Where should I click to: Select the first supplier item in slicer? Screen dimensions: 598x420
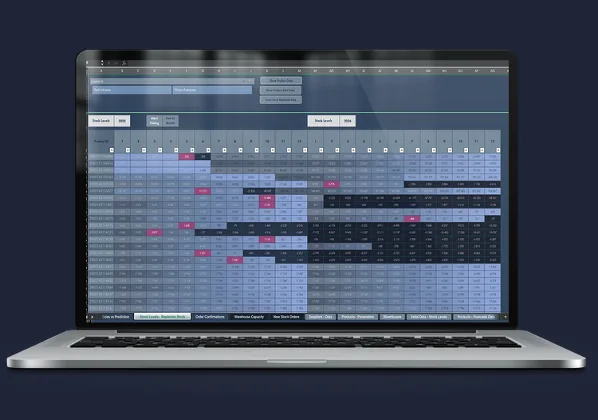click(132, 90)
